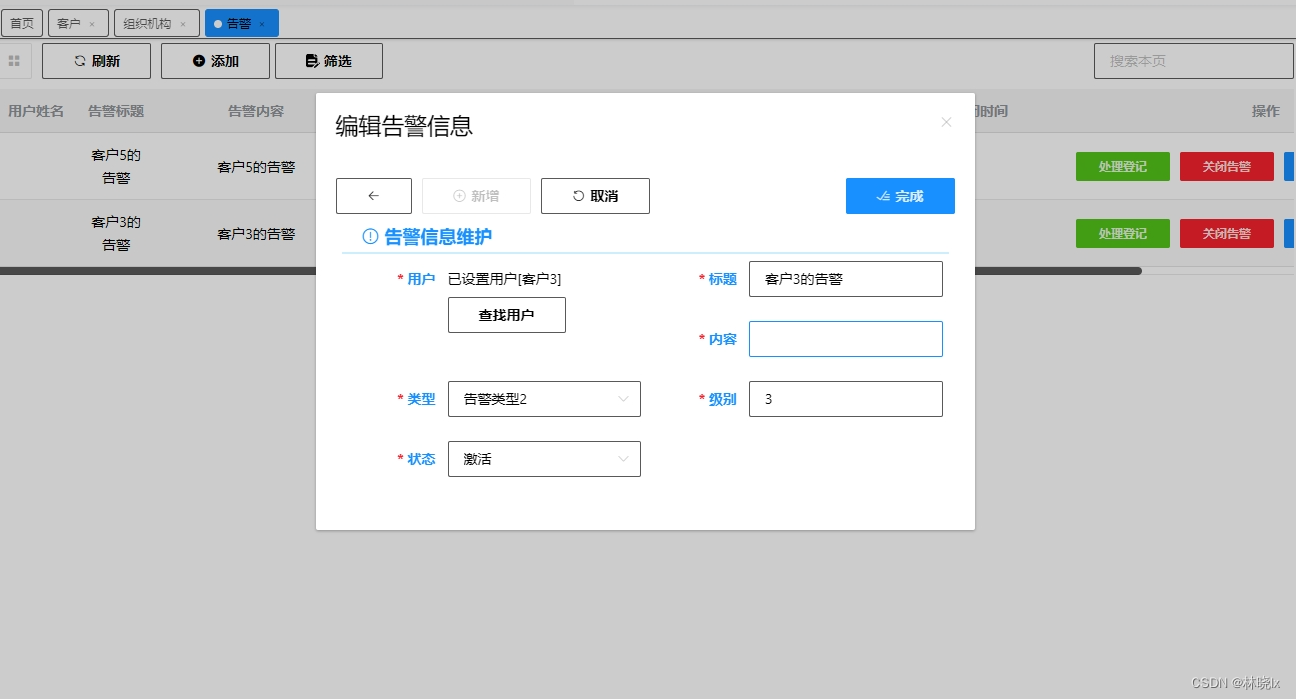Screen dimensions: 1296x699
Task: Switch to the 首页 tab
Action: pyautogui.click(x=22, y=23)
